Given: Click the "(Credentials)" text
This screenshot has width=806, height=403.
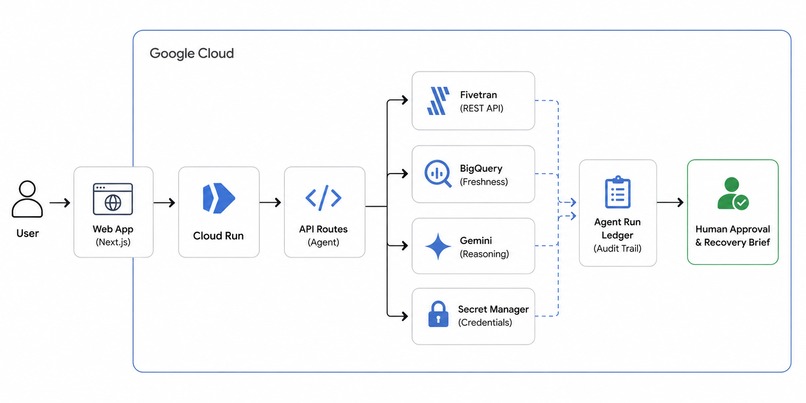Looking at the screenshot, I should 485,323.
